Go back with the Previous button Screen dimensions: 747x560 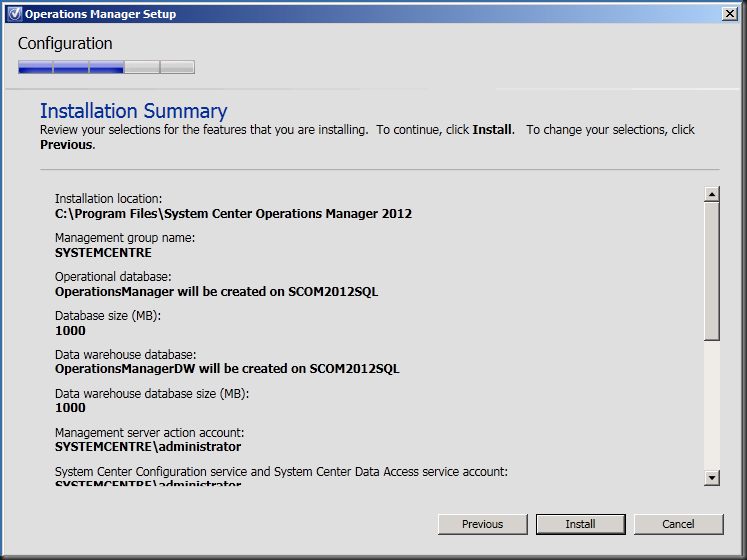[x=482, y=524]
